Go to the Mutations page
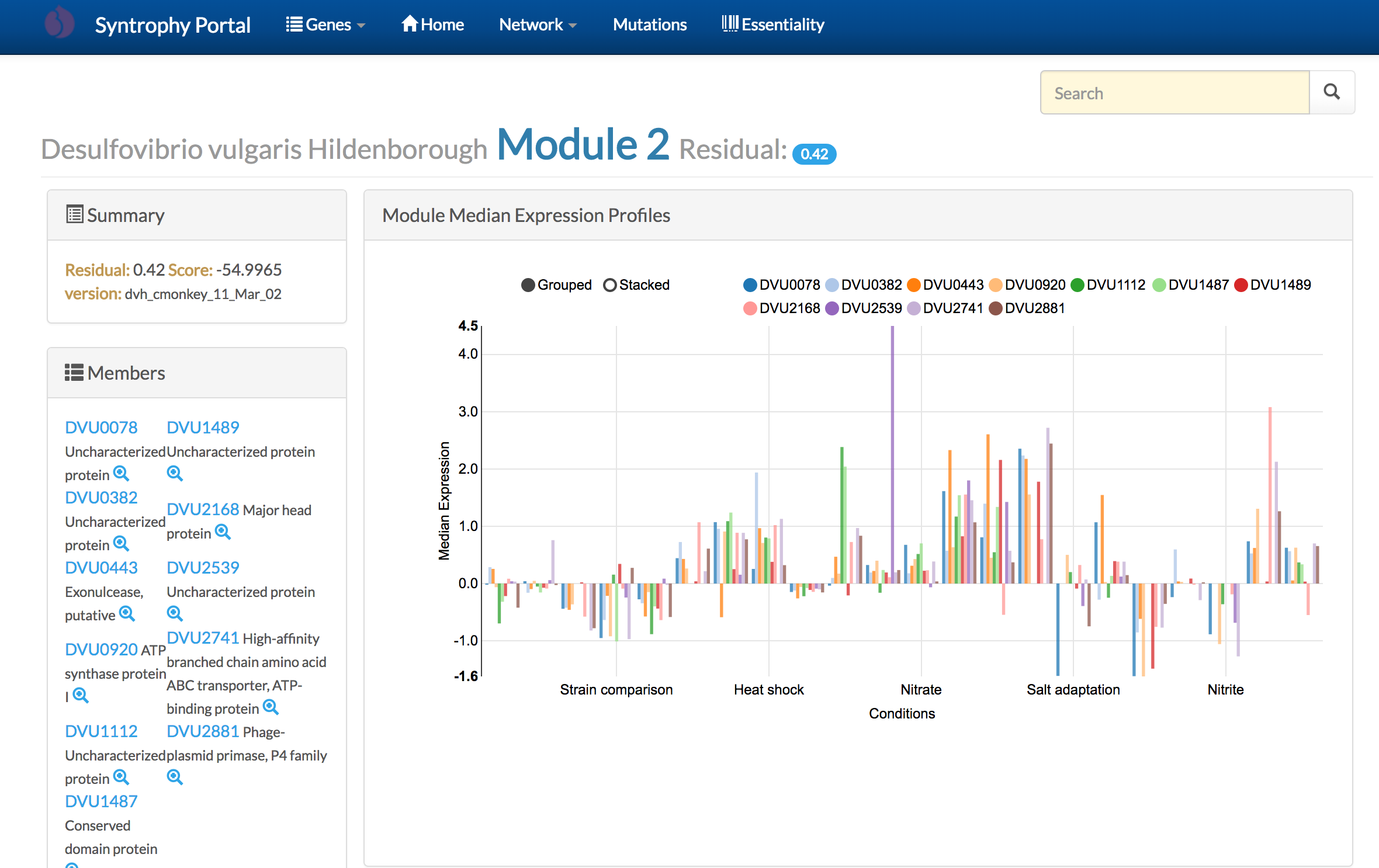Viewport: 1379px width, 868px height. (650, 25)
